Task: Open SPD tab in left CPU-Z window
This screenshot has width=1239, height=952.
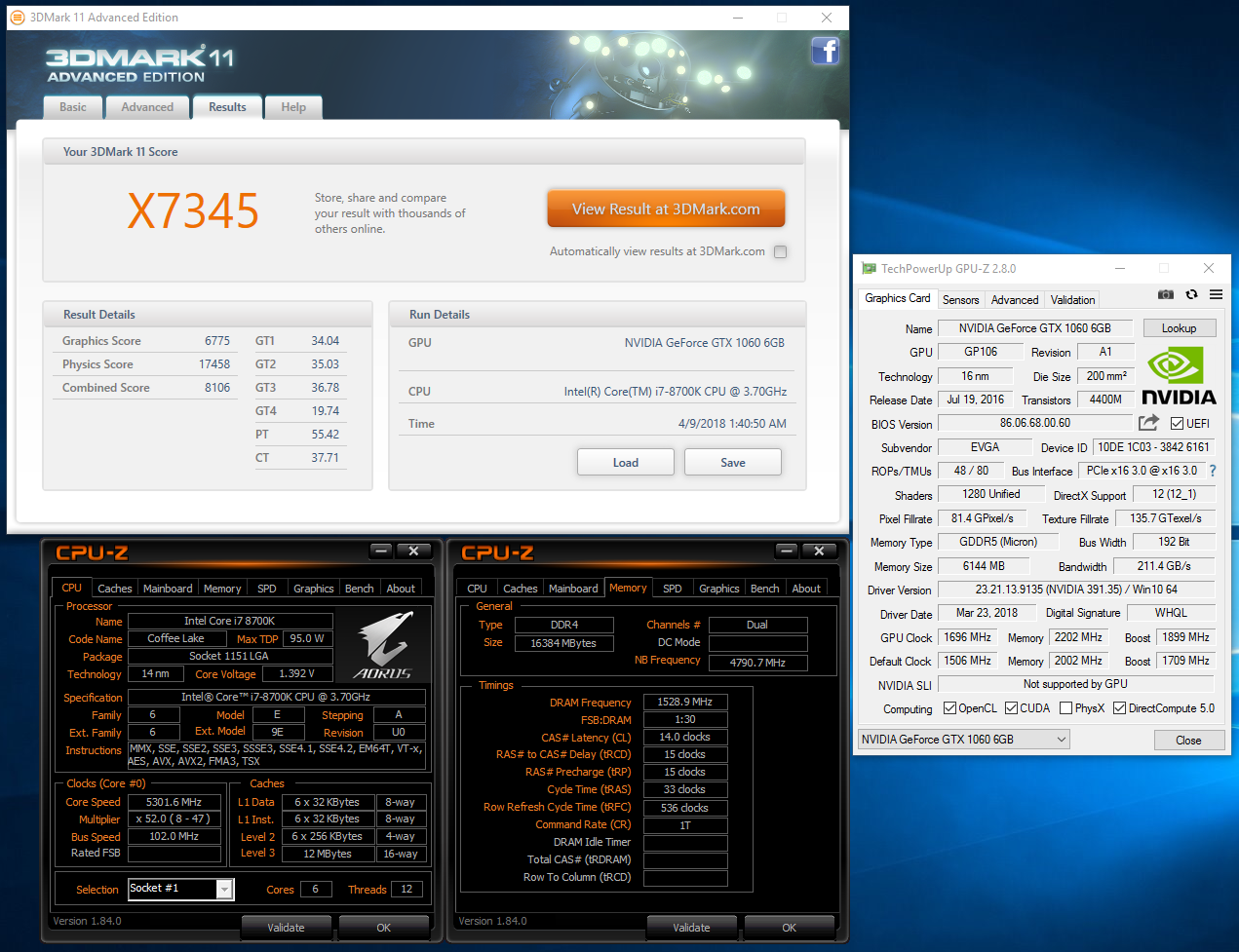Action: (267, 589)
